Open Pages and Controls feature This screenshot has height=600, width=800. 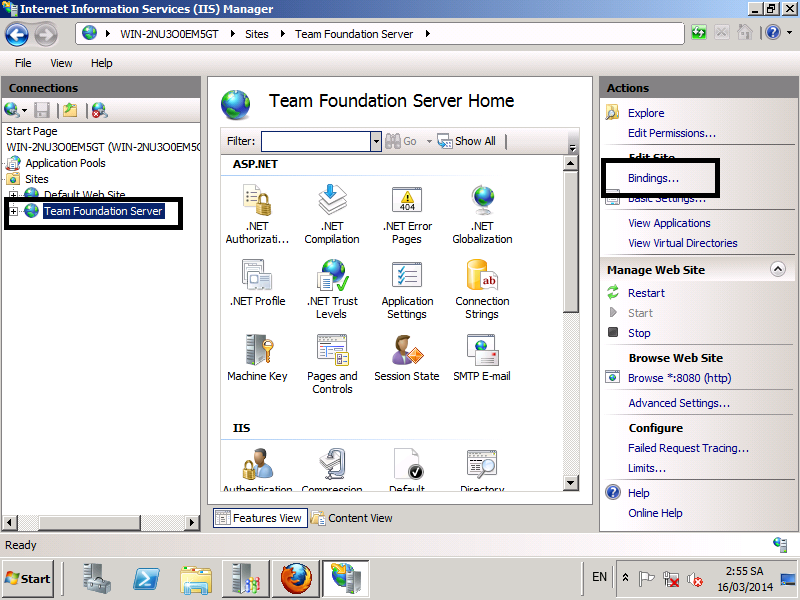tap(332, 364)
